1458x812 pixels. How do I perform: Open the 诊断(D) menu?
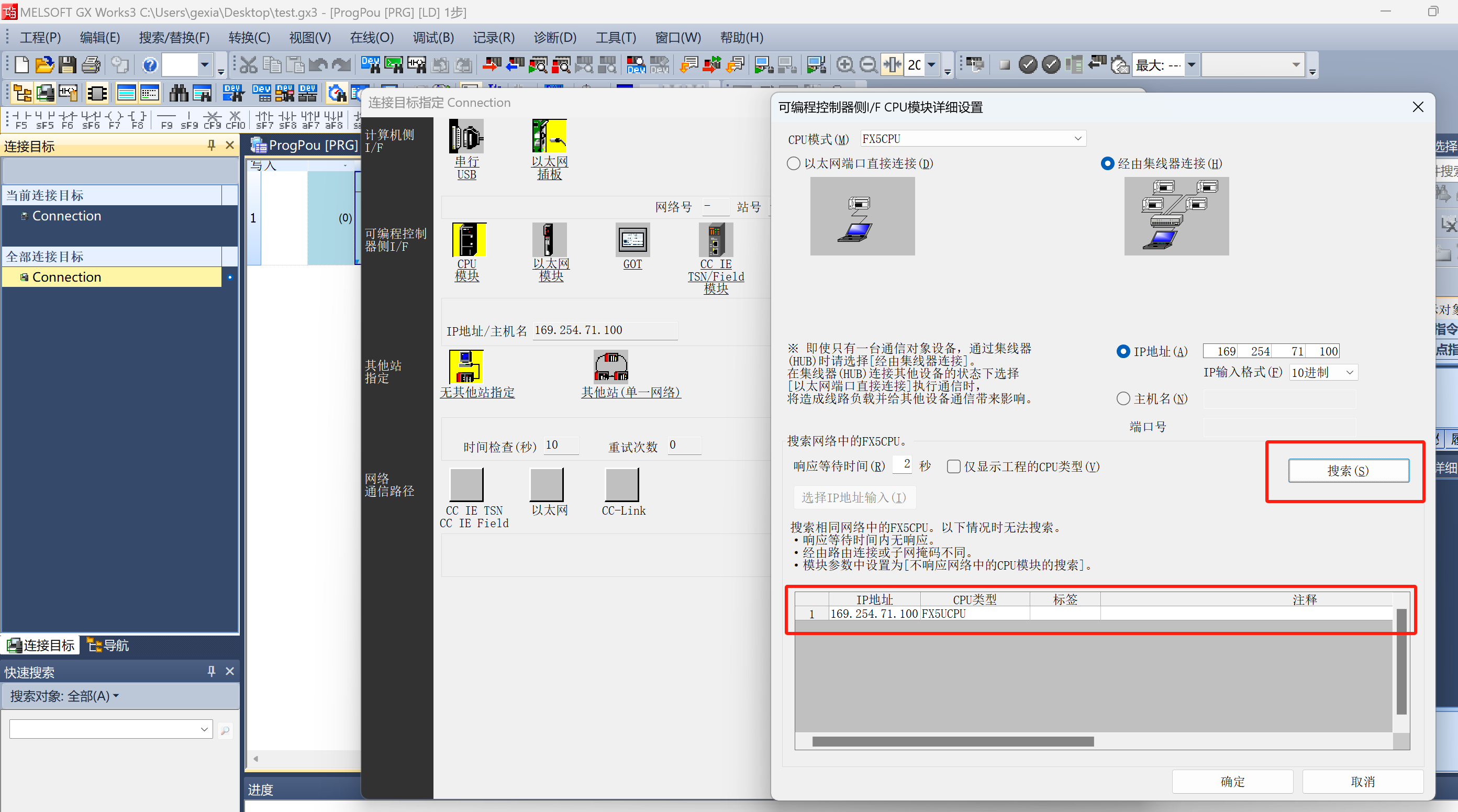(555, 37)
